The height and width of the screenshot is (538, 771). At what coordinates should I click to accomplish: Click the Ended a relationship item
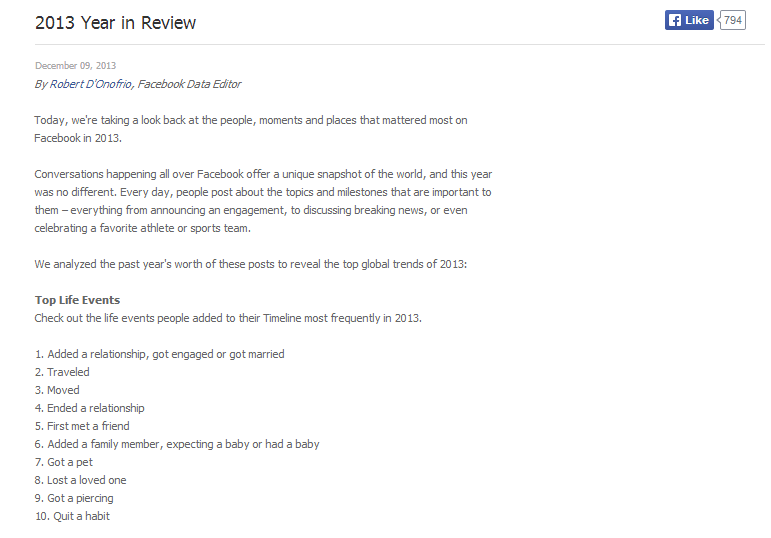point(89,408)
